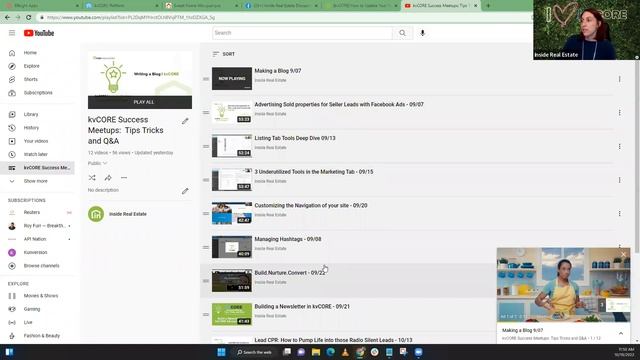Open Watch later in the sidebar
This screenshot has height=360, width=640.
tap(37, 154)
